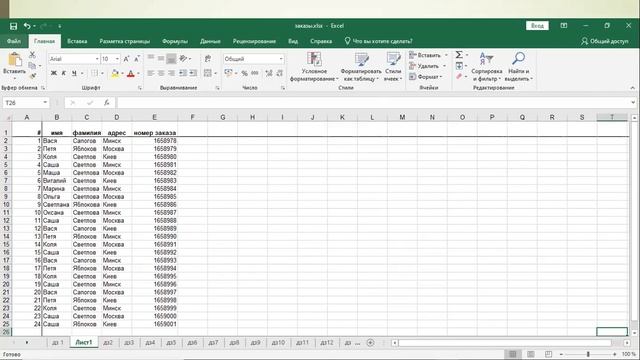Click the Tell me search box (Что вы хотите сделать?)

[378, 41]
